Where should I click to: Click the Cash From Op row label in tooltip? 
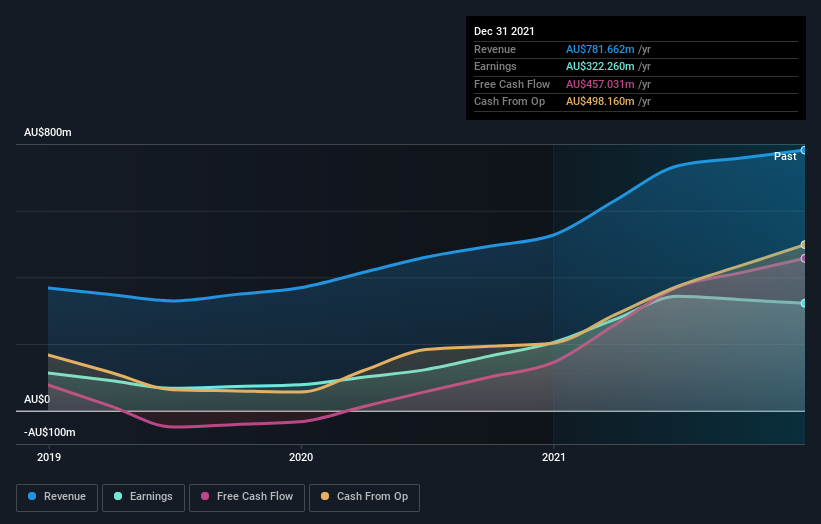coord(509,102)
